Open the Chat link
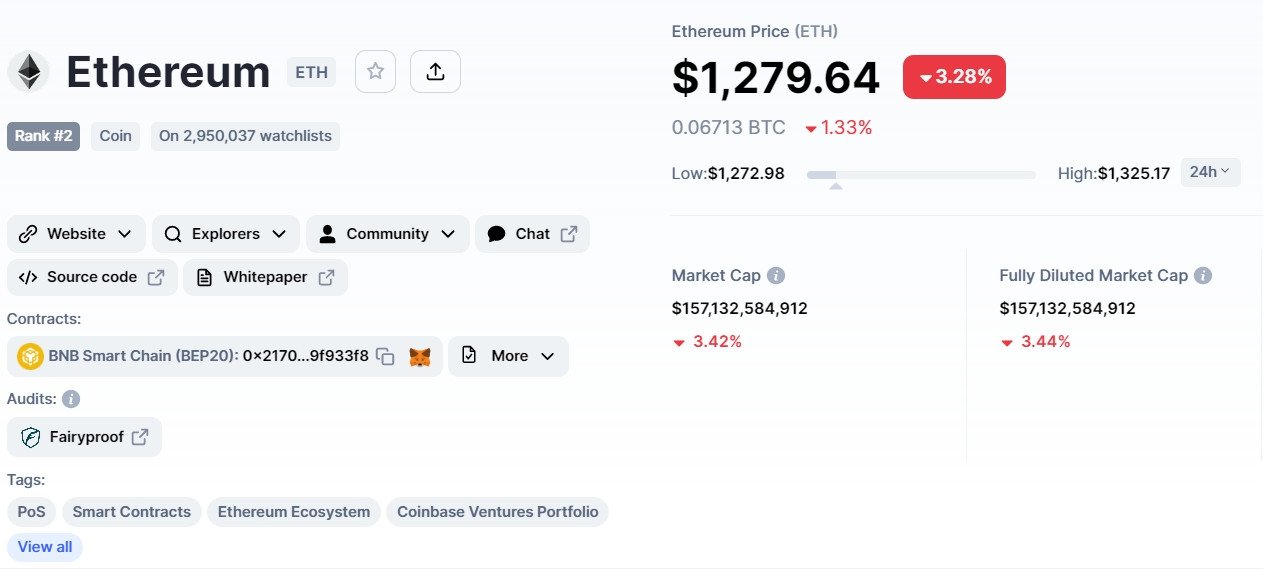 [532, 234]
